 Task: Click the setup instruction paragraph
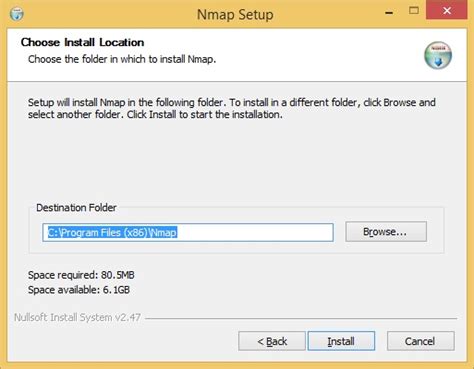click(232, 108)
